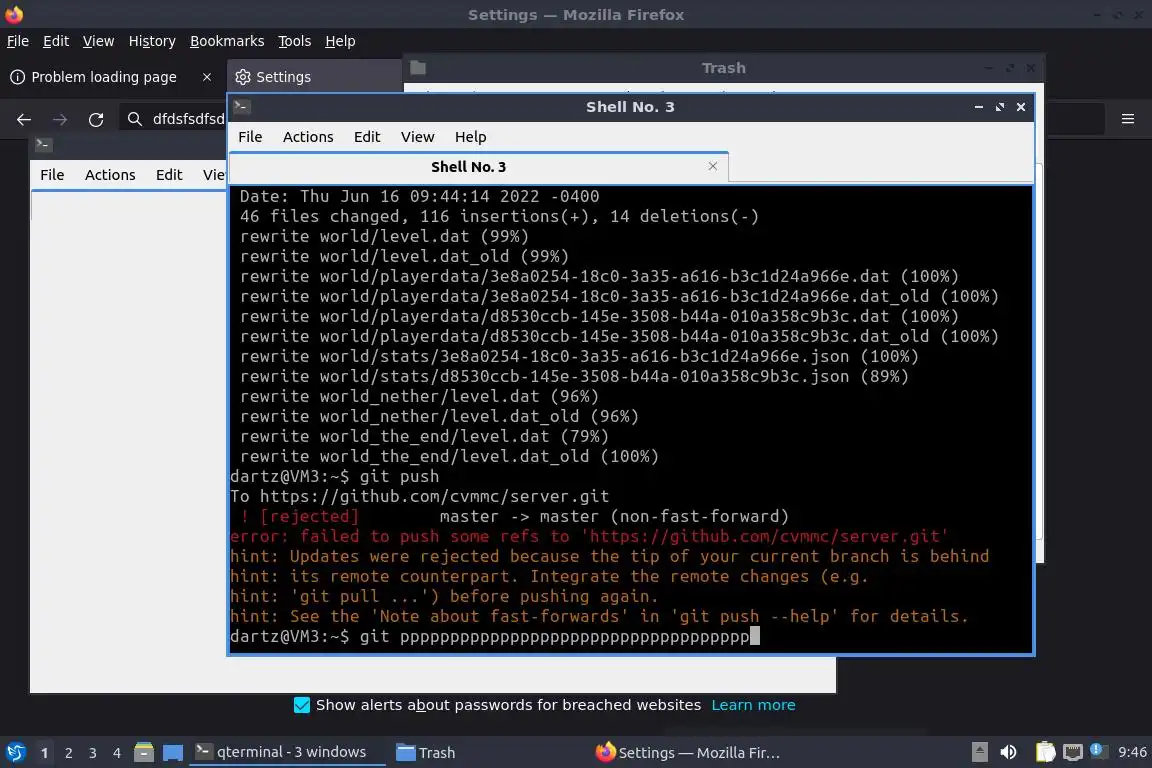Click the current 'git pppp' prompt line
Screen dimensions: 1152x768
495,636
